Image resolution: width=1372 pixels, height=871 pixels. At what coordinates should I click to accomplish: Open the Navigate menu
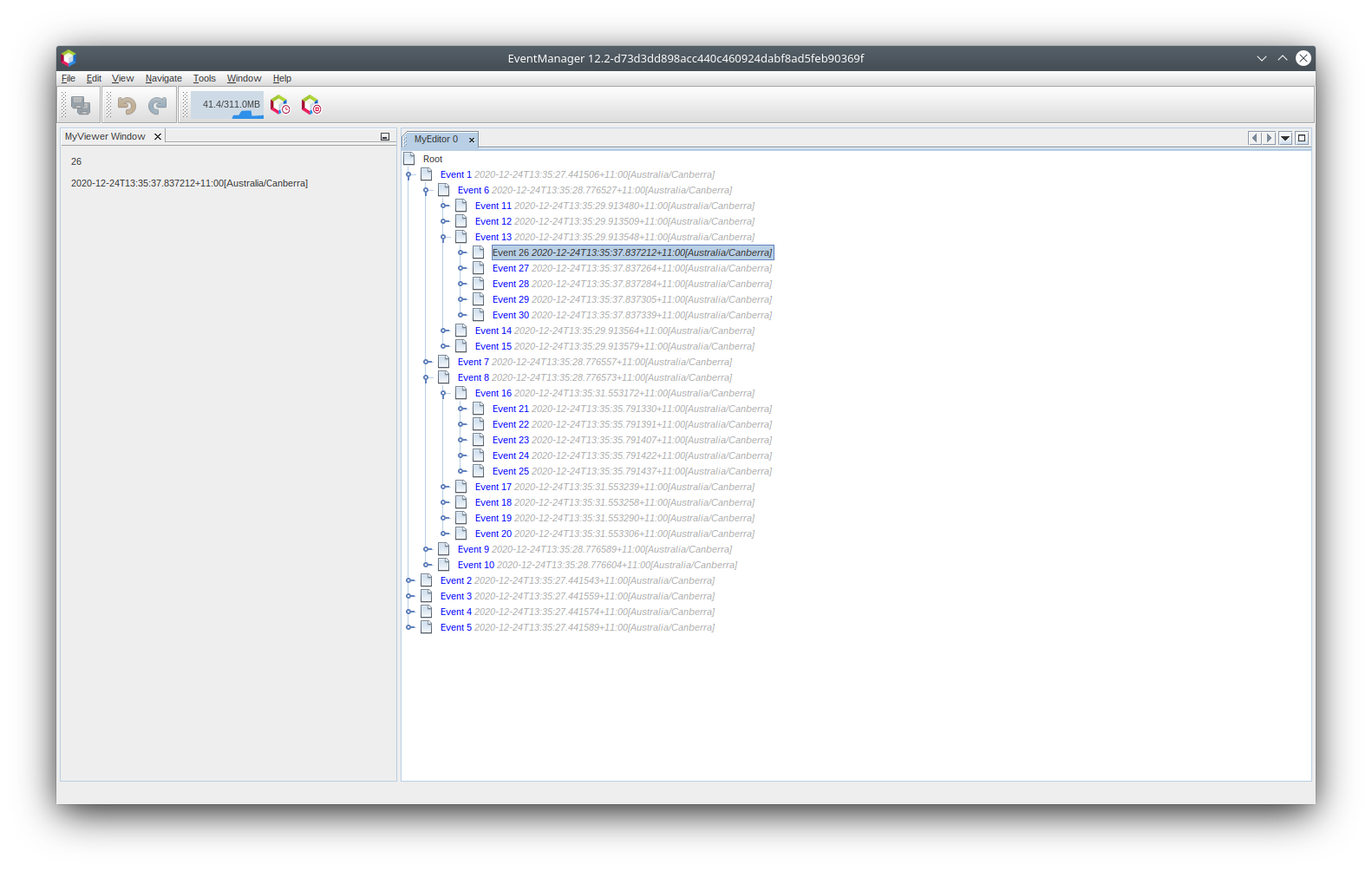pyautogui.click(x=163, y=78)
